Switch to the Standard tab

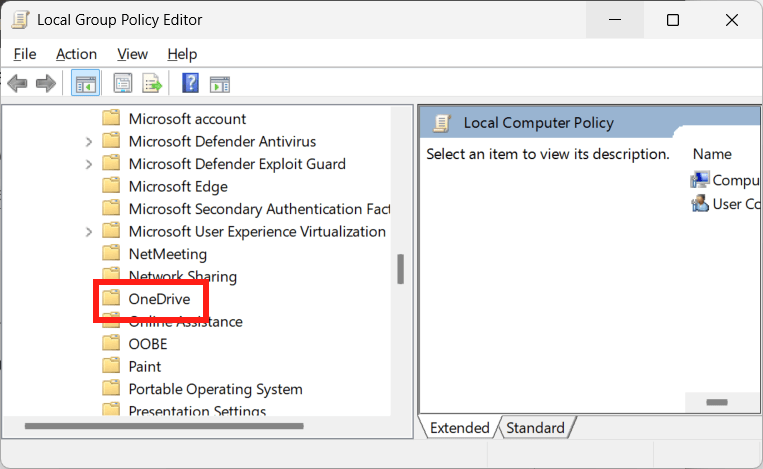(535, 428)
